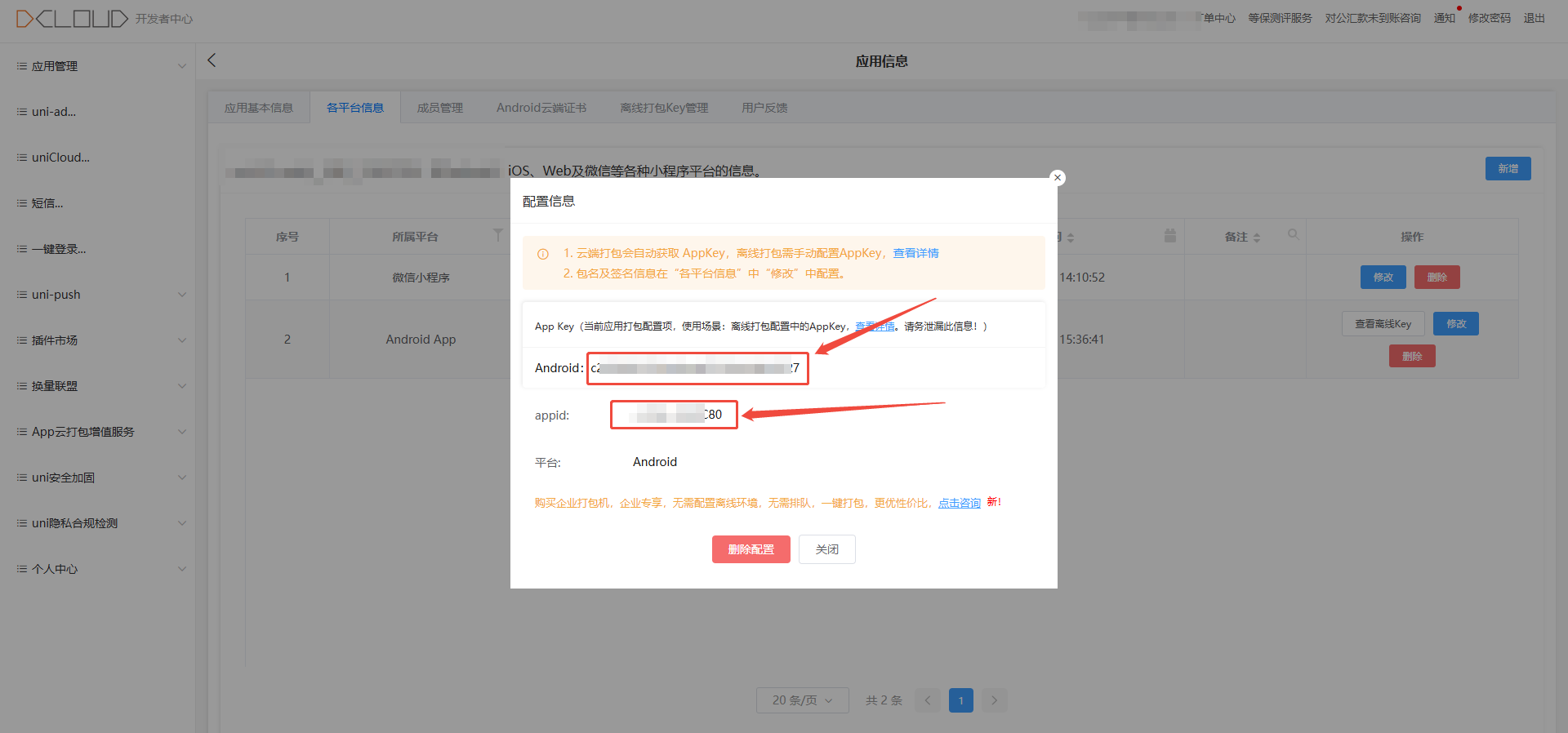Open the 20 条/页 page size dropdown
This screenshot has height=733, width=1568.
point(802,700)
